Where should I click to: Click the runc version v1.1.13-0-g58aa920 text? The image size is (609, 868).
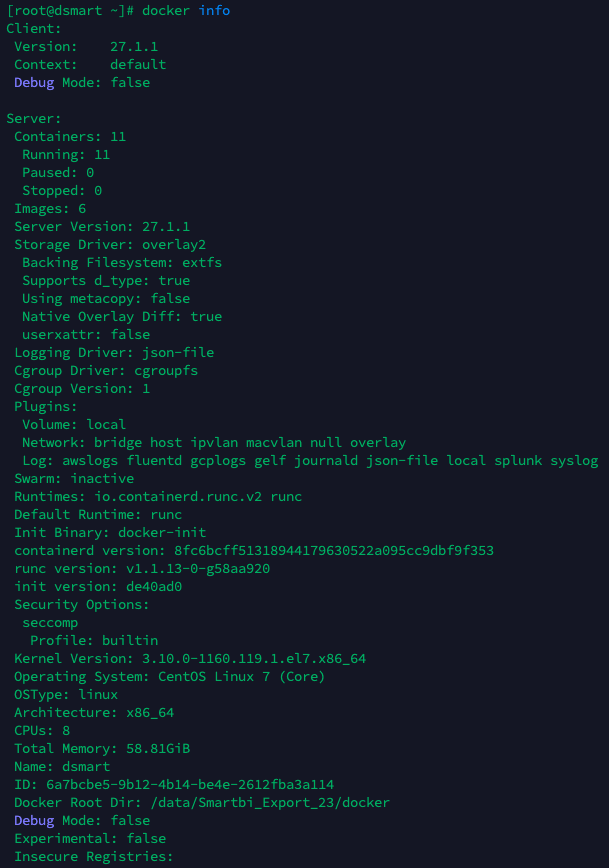(x=198, y=569)
